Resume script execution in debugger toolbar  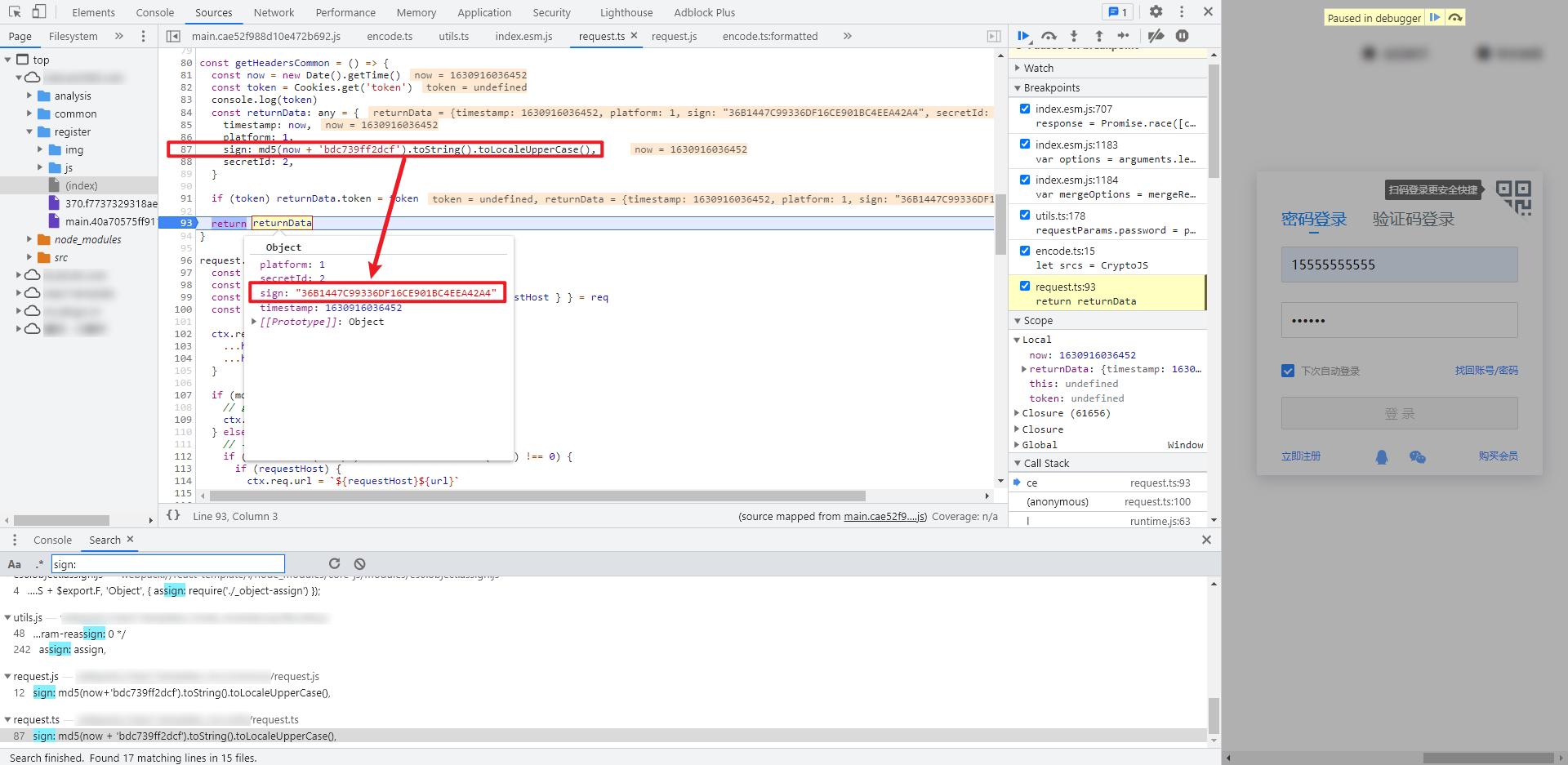(1023, 36)
